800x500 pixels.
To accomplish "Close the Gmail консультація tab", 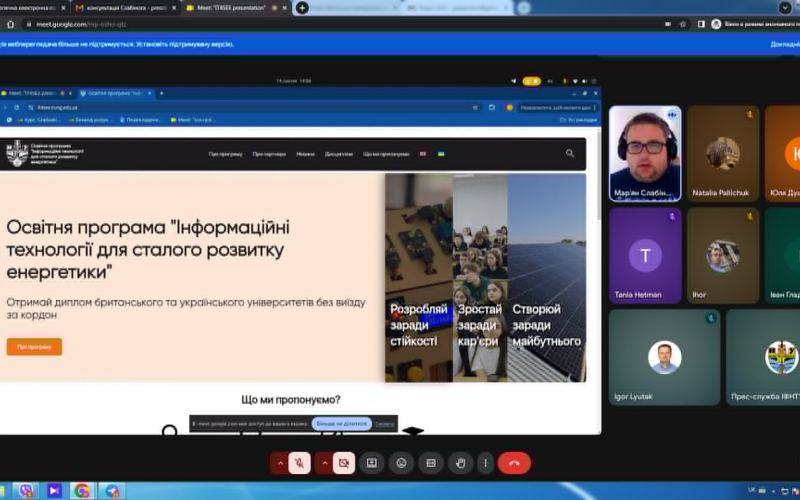I will pyautogui.click(x=174, y=8).
